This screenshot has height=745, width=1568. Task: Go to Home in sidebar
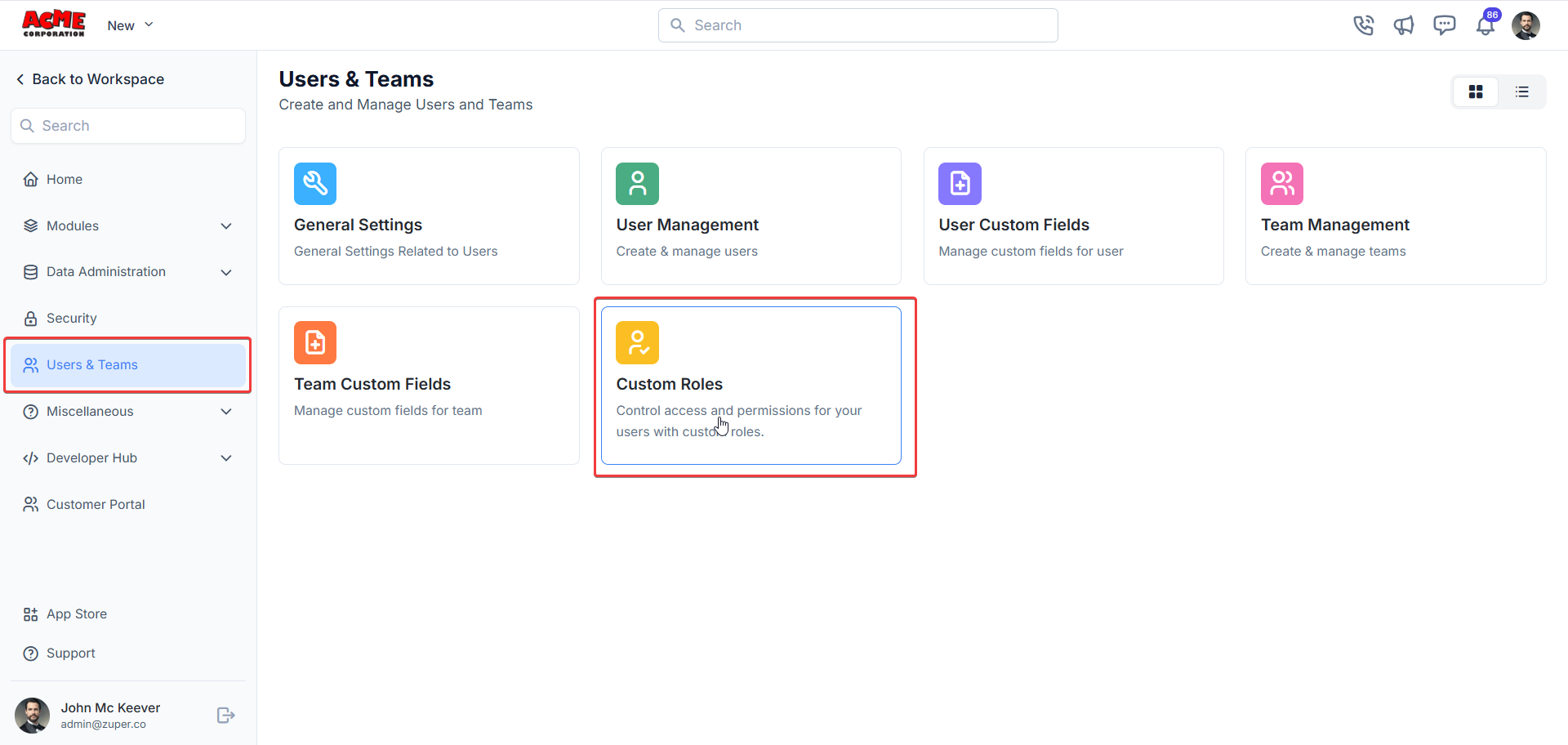point(128,180)
